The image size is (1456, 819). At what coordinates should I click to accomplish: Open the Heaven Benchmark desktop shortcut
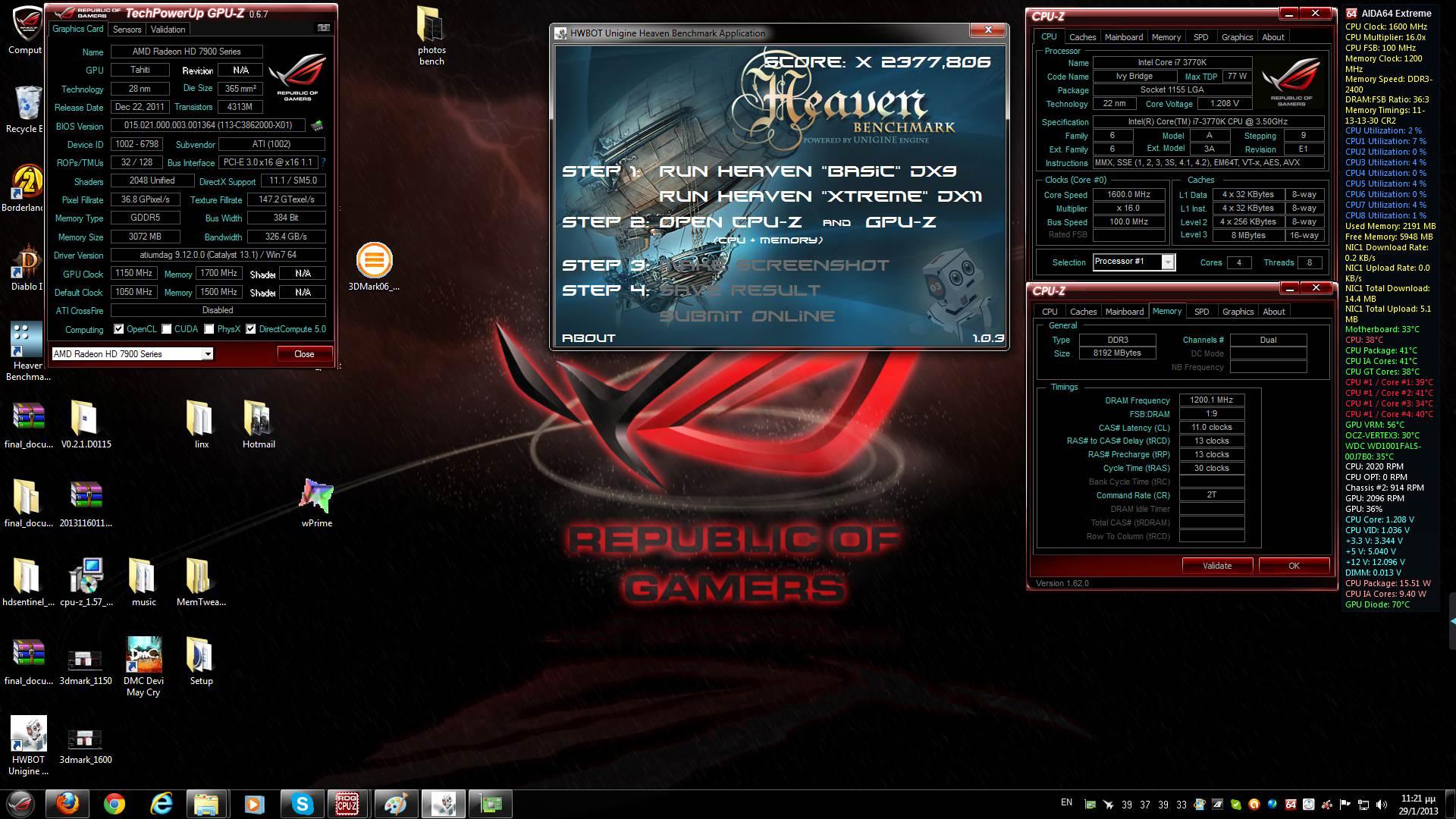click(28, 352)
